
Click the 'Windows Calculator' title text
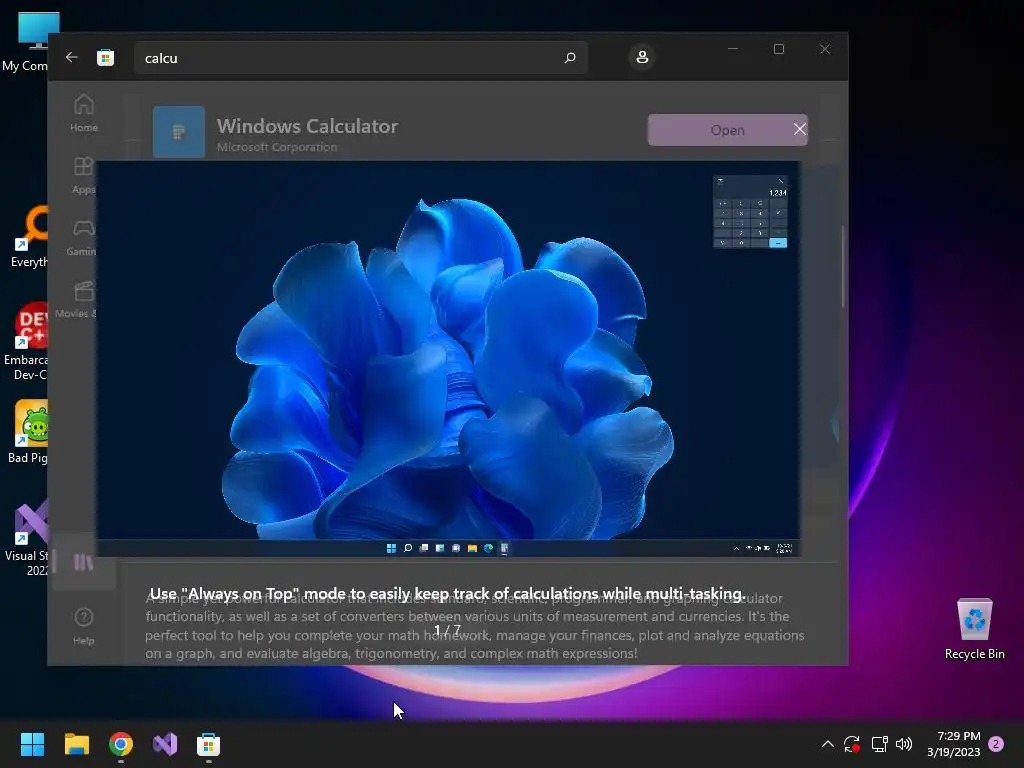(x=307, y=126)
